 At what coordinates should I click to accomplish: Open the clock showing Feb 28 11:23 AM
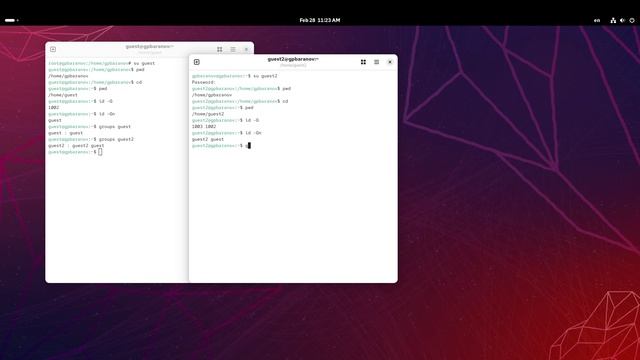tap(320, 20)
